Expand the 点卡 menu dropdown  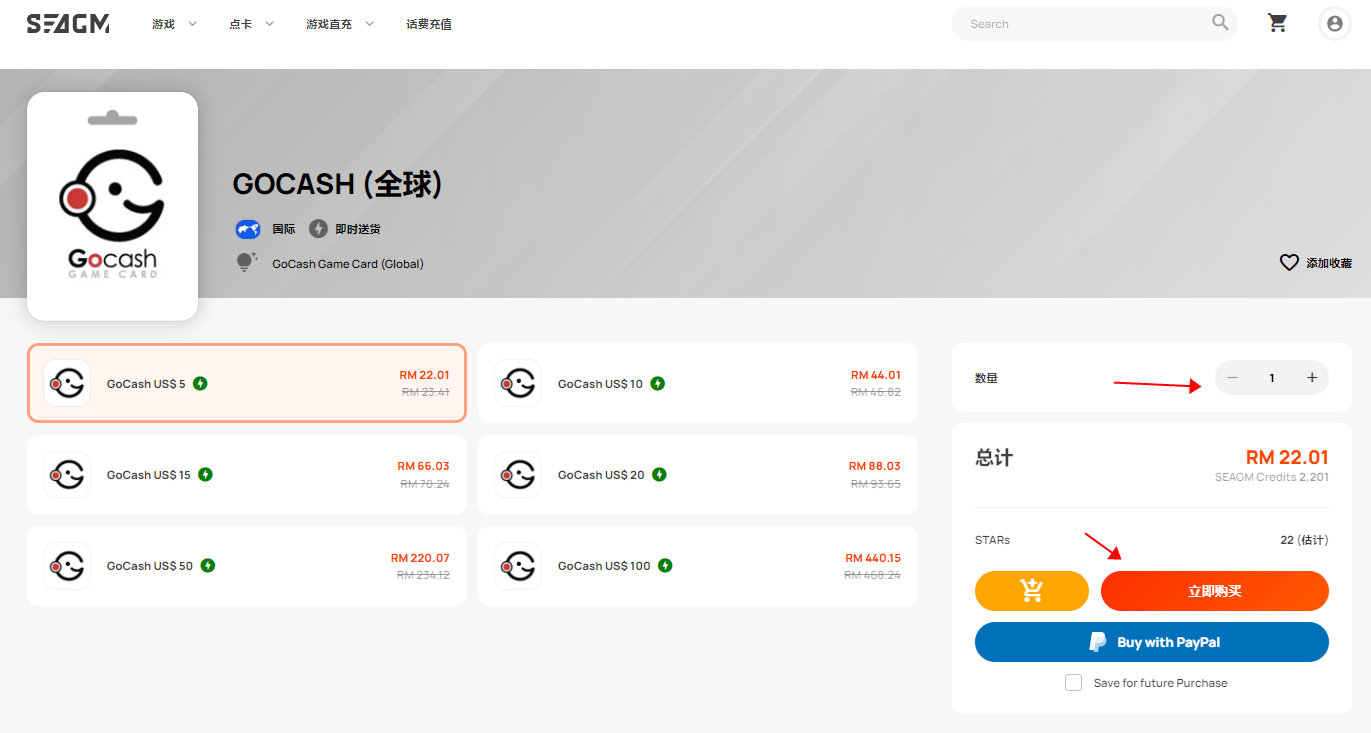tap(251, 24)
